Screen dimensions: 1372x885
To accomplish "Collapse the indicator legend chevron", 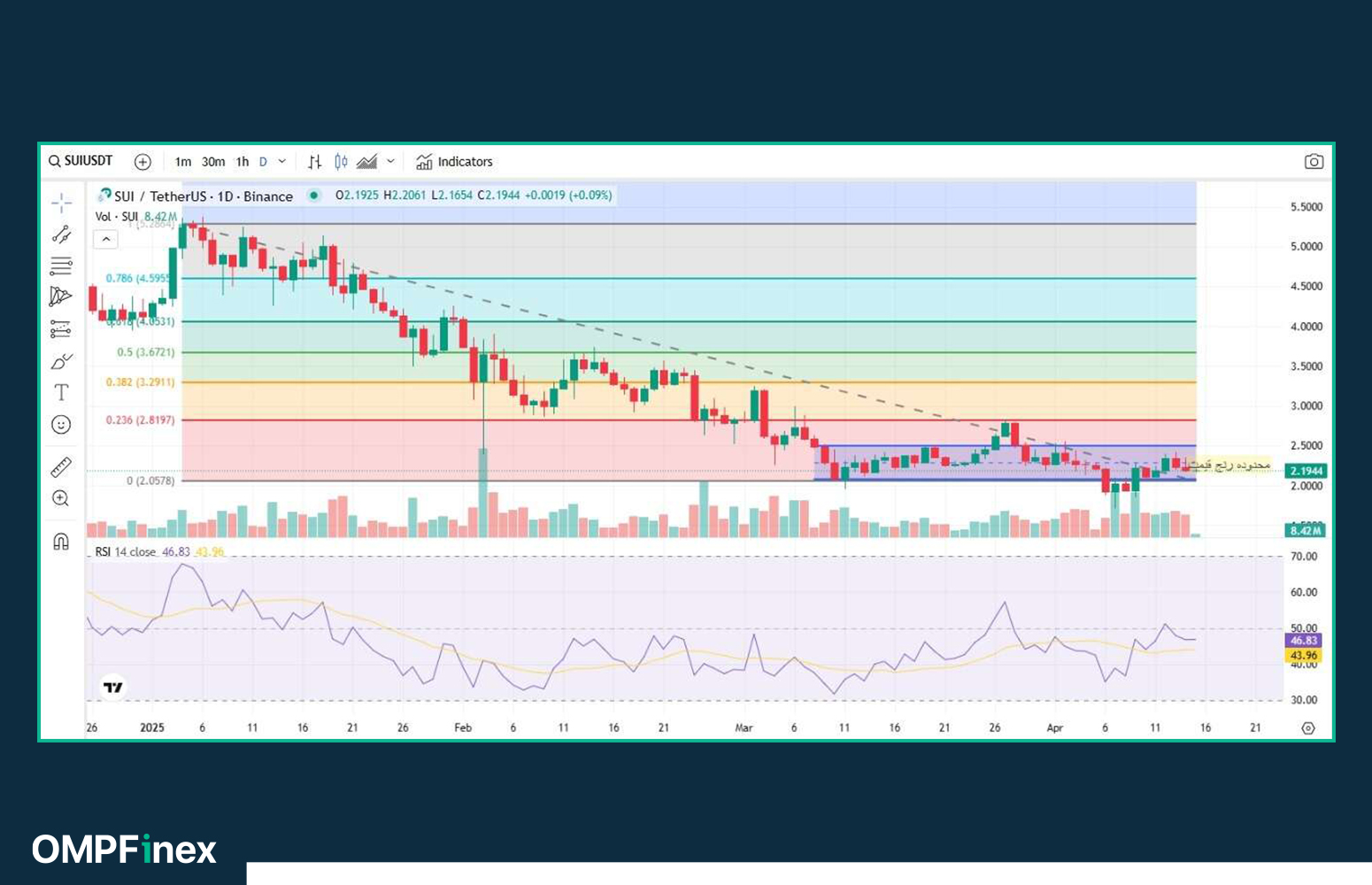I will click(105, 239).
